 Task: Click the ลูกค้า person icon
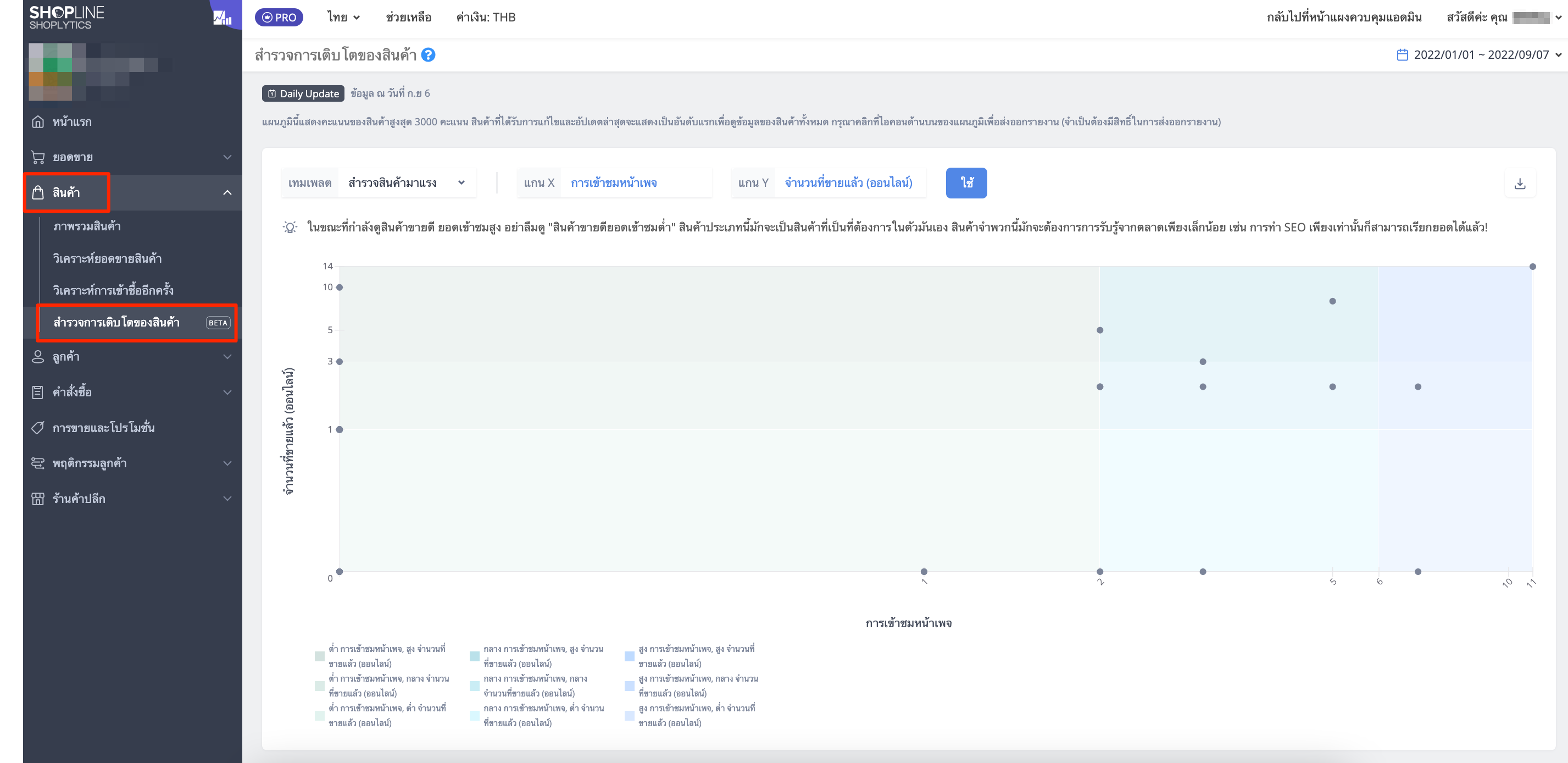pos(38,357)
